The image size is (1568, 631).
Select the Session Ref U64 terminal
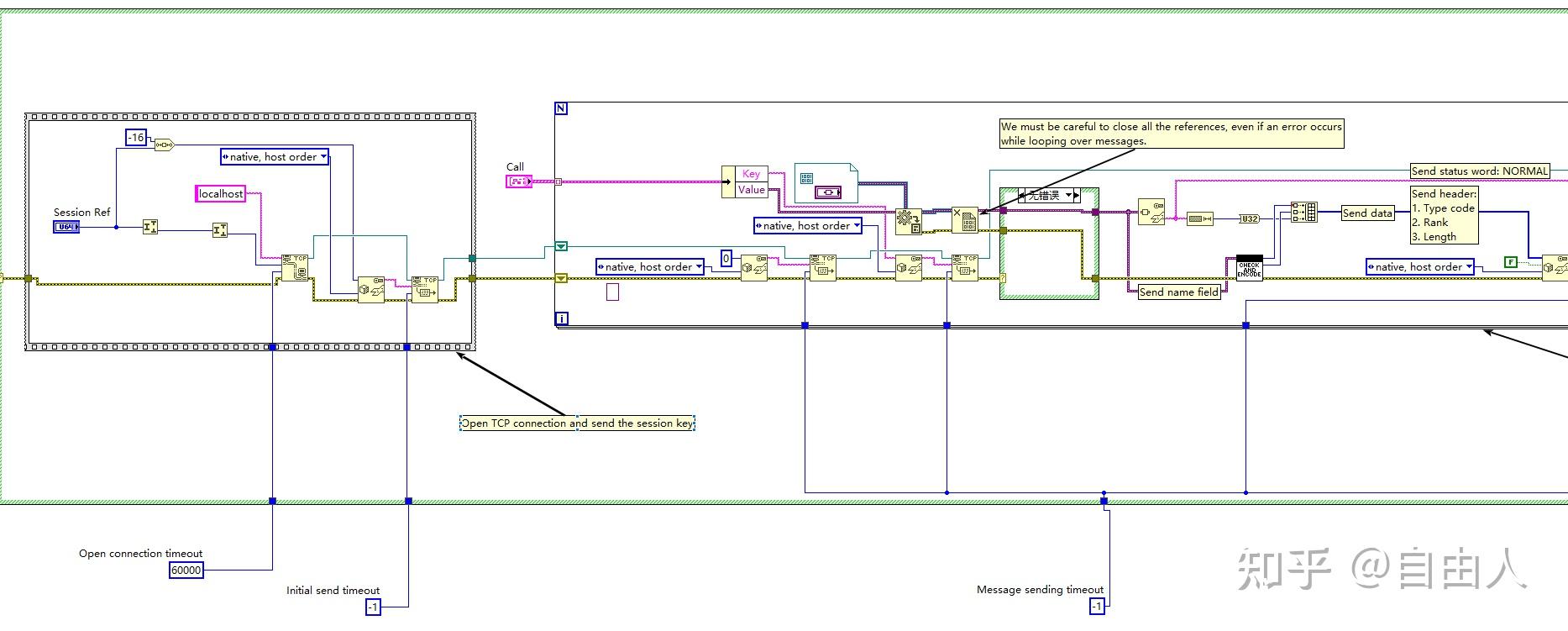pyautogui.click(x=66, y=227)
